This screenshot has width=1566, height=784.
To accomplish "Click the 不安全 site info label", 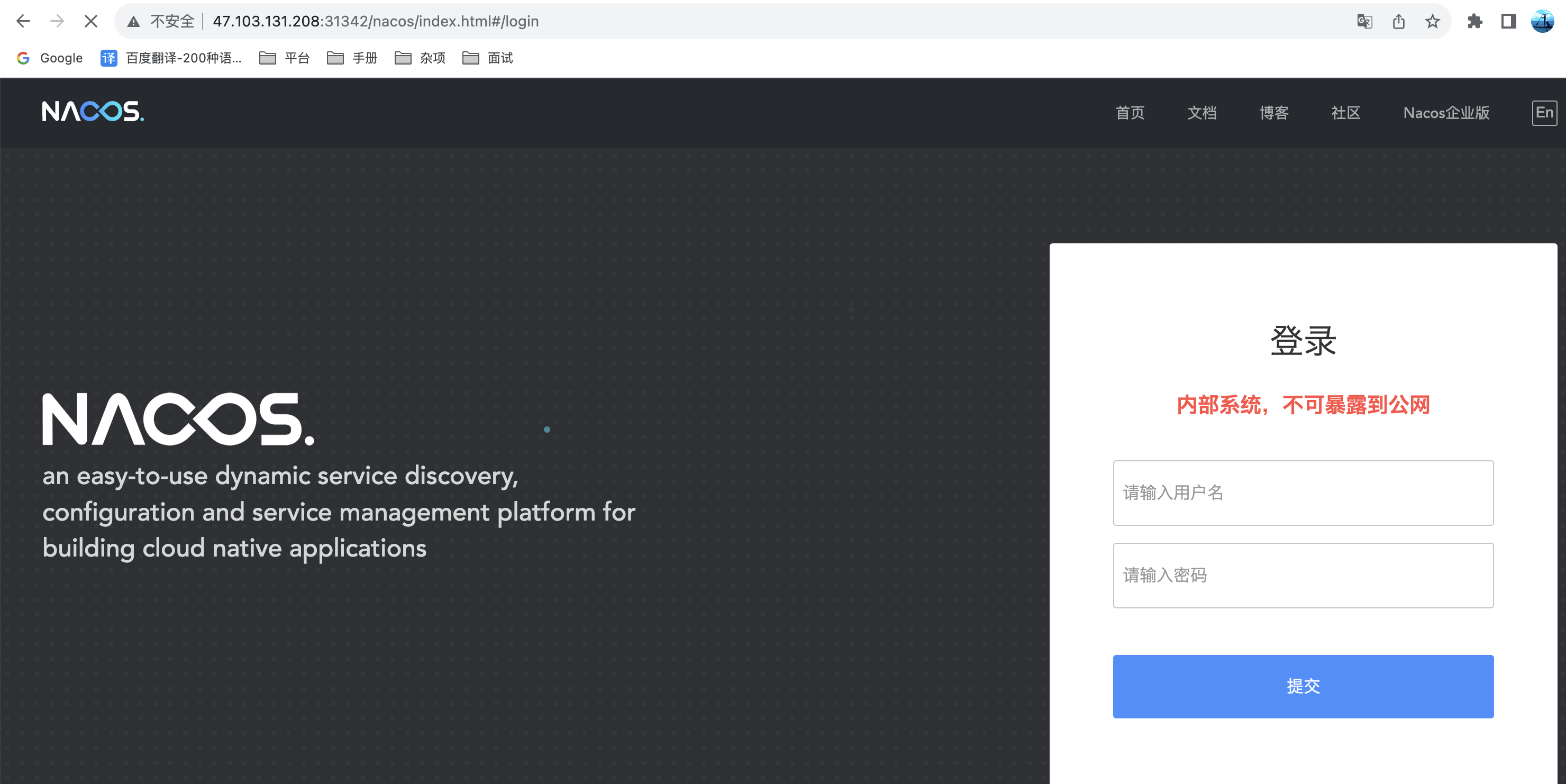I will 172,22.
